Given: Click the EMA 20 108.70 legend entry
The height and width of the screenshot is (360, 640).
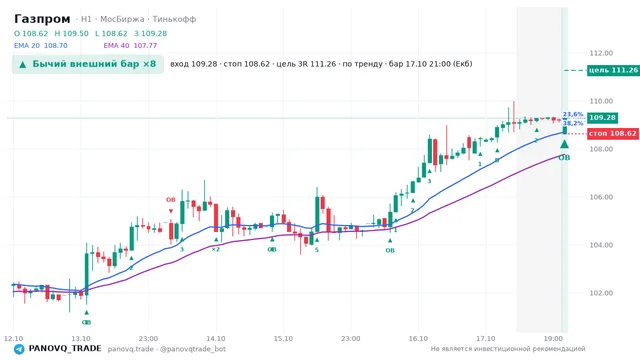Looking at the screenshot, I should (40, 46).
